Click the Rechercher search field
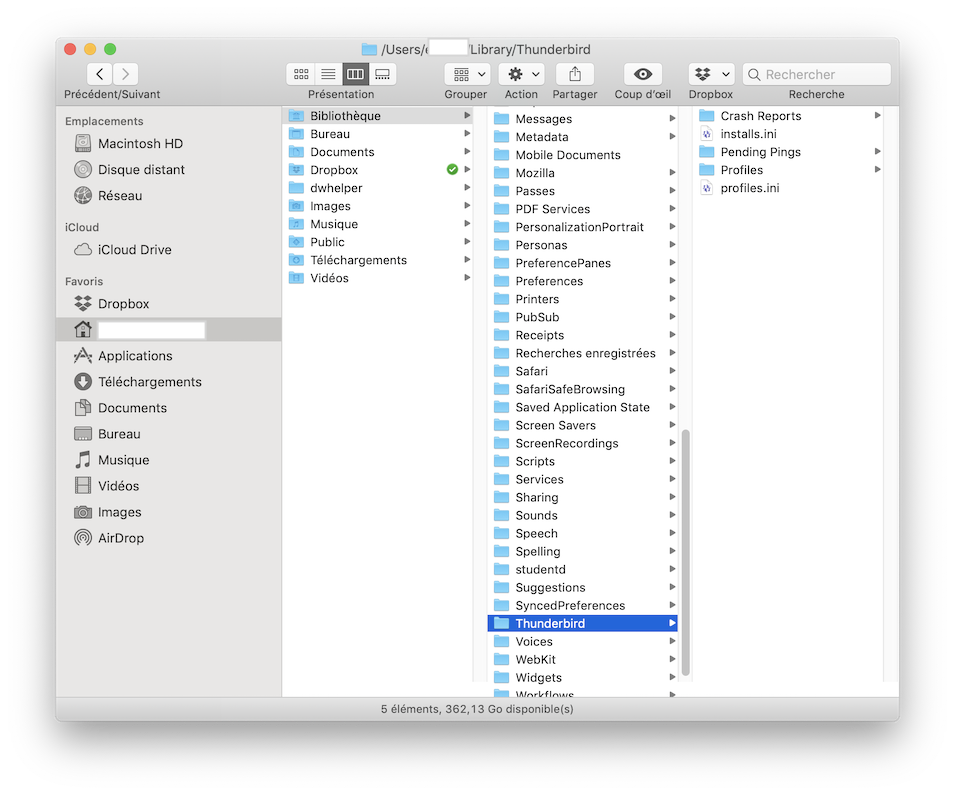This screenshot has width=955, height=795. [x=817, y=74]
